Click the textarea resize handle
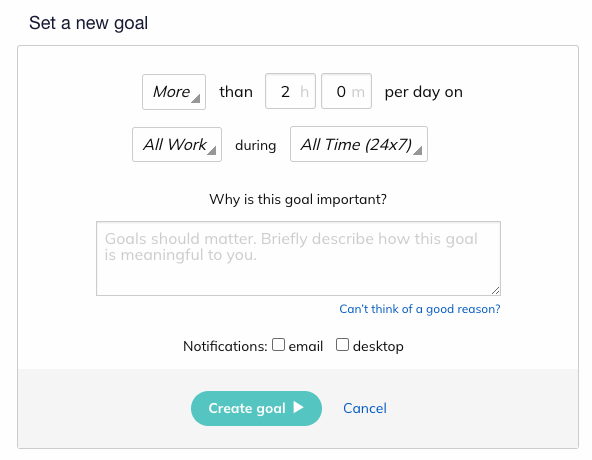 coord(496,290)
